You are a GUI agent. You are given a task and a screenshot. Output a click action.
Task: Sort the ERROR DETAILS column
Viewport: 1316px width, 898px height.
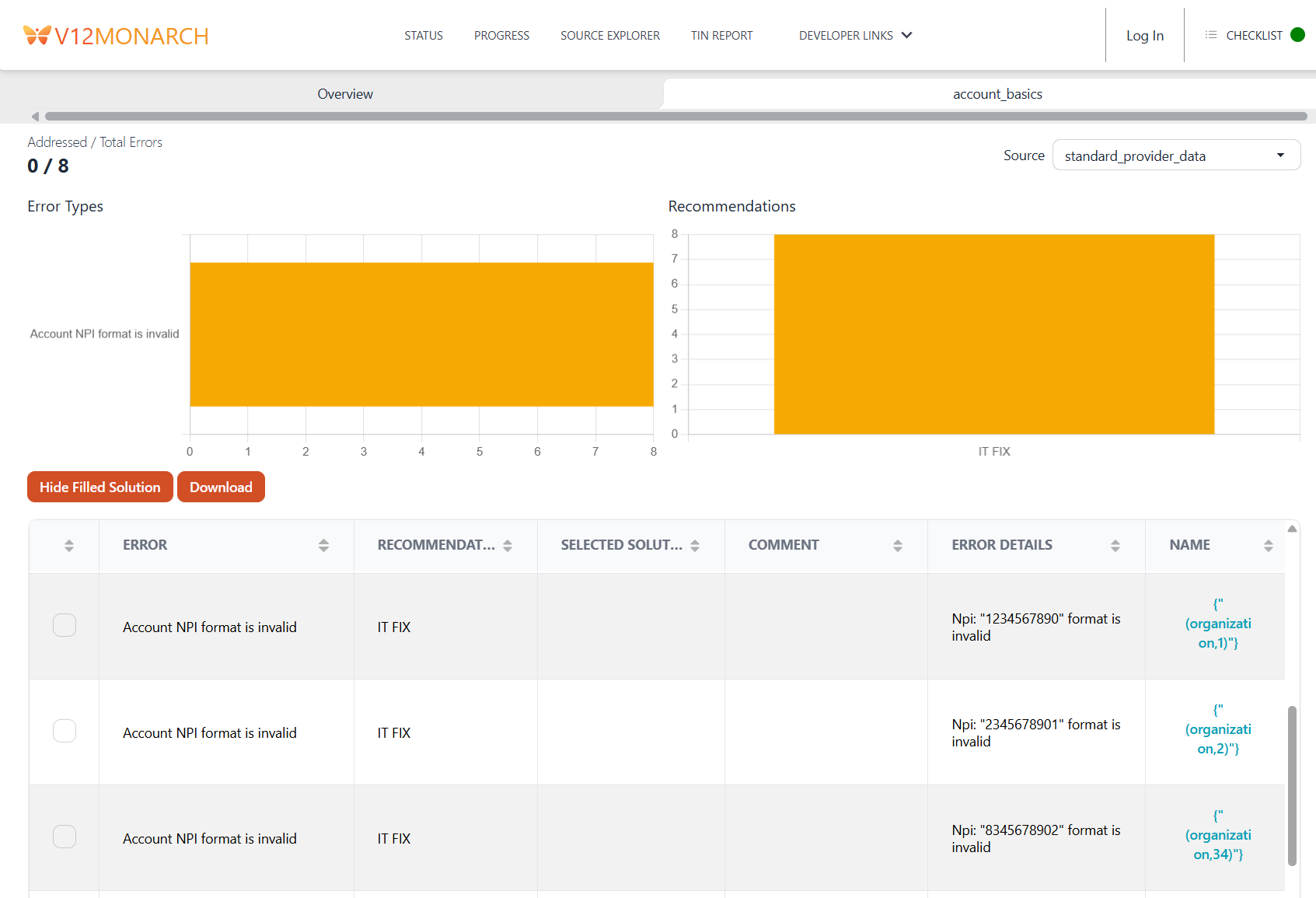coord(1115,545)
